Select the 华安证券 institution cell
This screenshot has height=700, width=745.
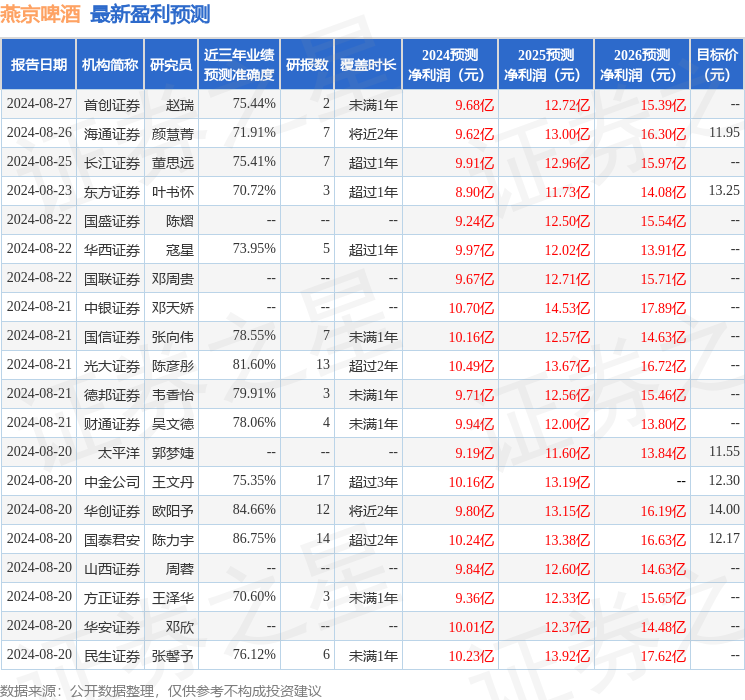coord(112,627)
